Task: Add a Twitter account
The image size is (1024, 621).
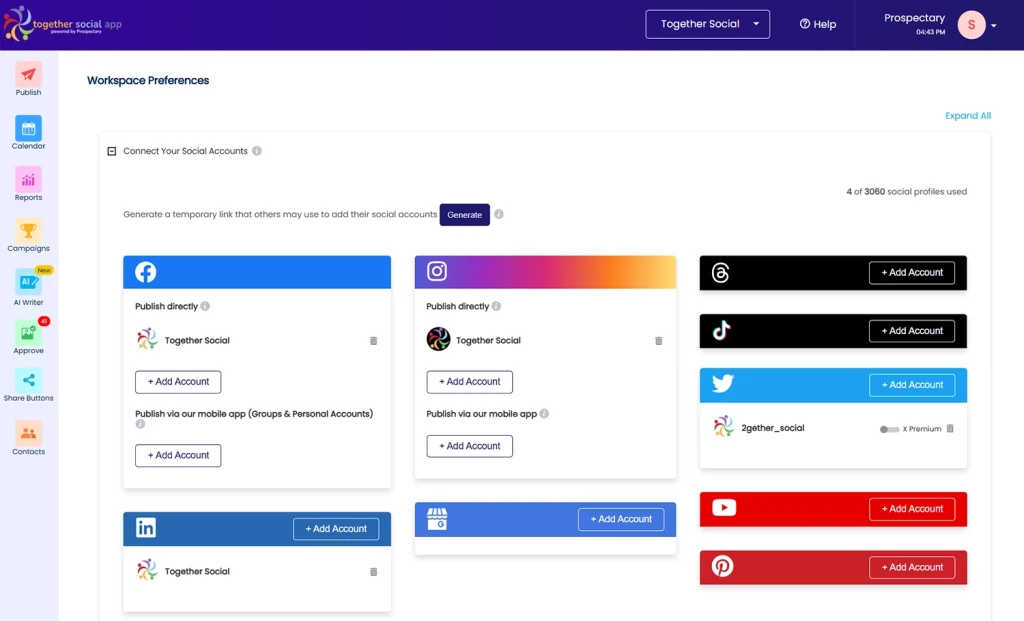Action: (912, 385)
